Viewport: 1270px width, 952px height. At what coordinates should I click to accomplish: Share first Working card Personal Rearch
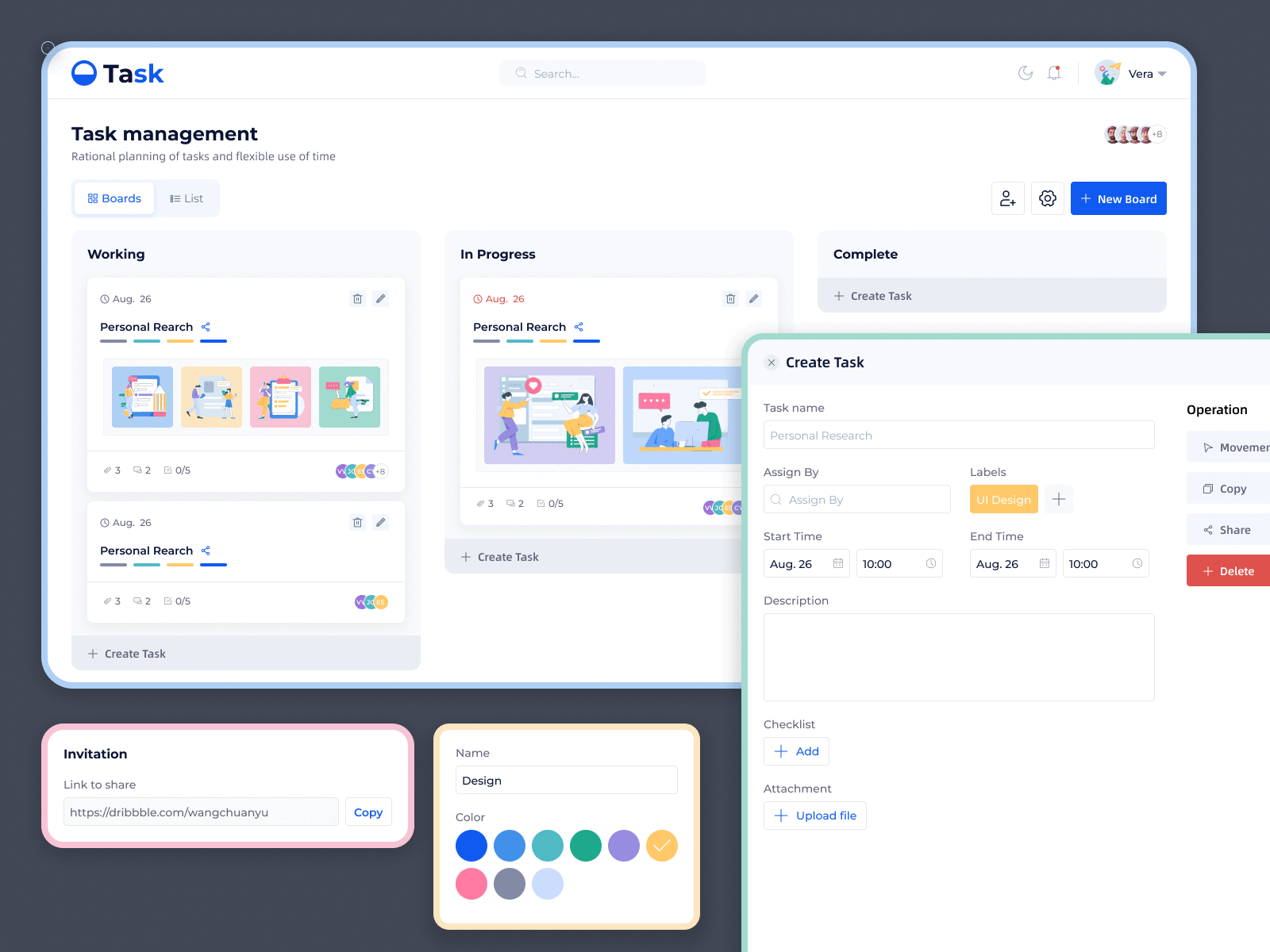(x=206, y=327)
